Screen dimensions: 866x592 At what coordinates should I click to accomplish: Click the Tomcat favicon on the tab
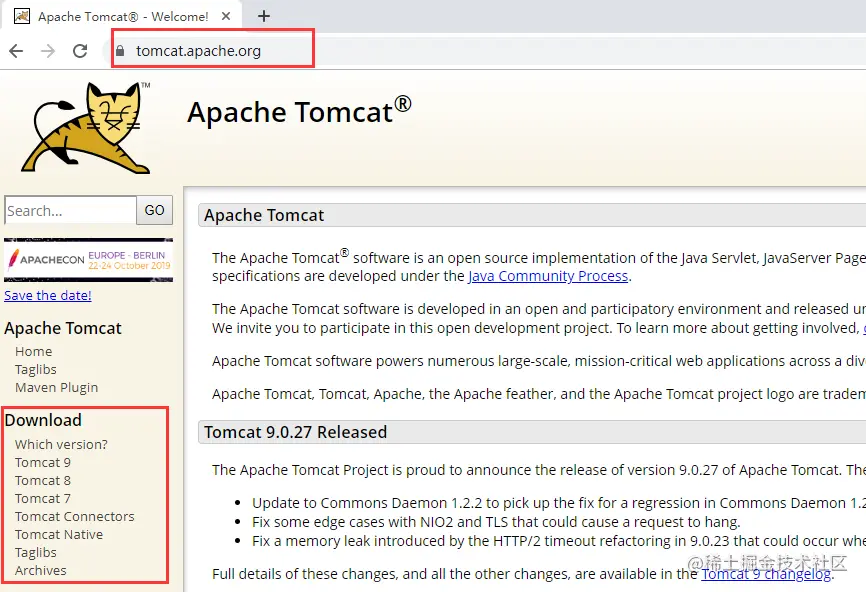coord(22,16)
